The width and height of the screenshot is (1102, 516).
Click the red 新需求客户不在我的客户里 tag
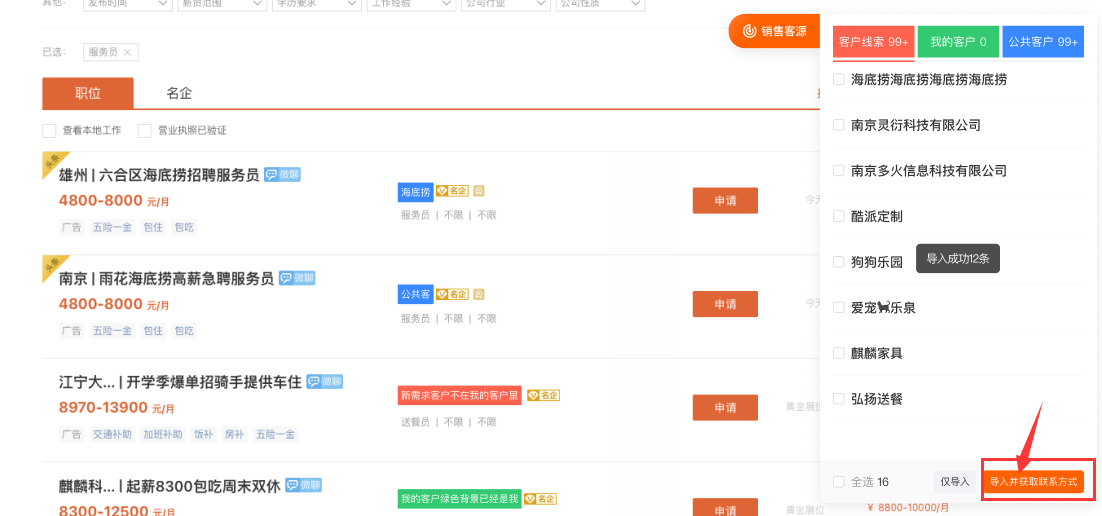tap(460, 396)
